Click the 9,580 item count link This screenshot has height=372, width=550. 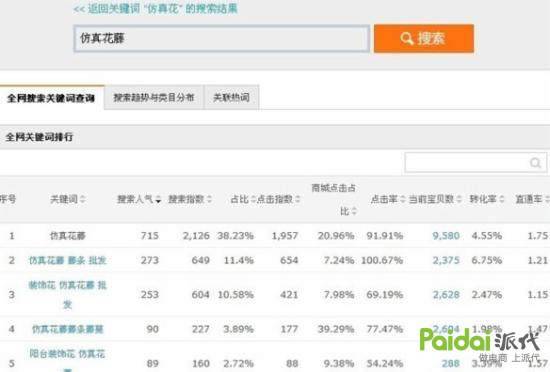pyautogui.click(x=446, y=236)
